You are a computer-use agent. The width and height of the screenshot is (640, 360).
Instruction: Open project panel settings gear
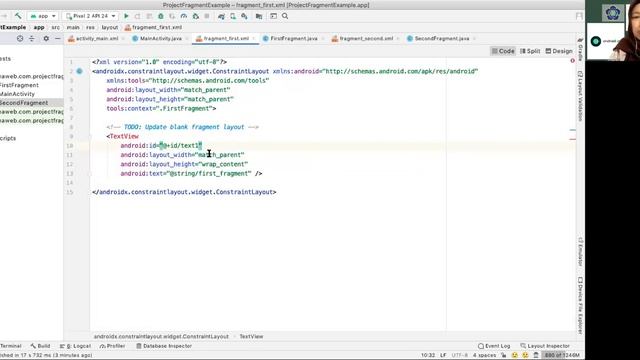[x=46, y=38]
